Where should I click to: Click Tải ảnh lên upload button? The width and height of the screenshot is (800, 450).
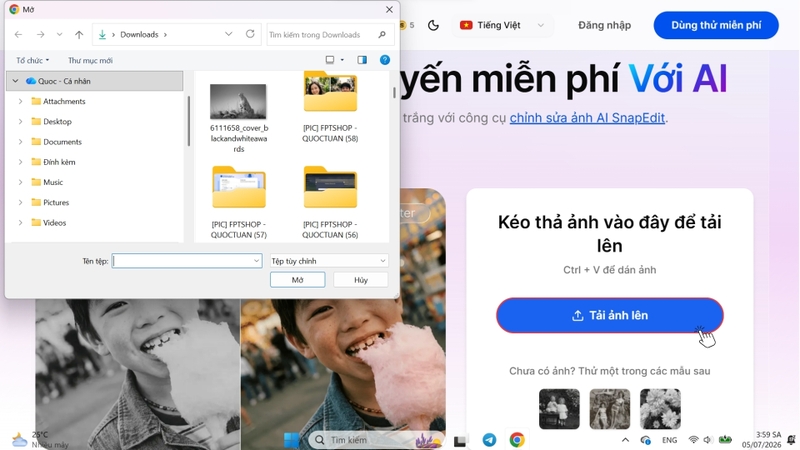(610, 315)
